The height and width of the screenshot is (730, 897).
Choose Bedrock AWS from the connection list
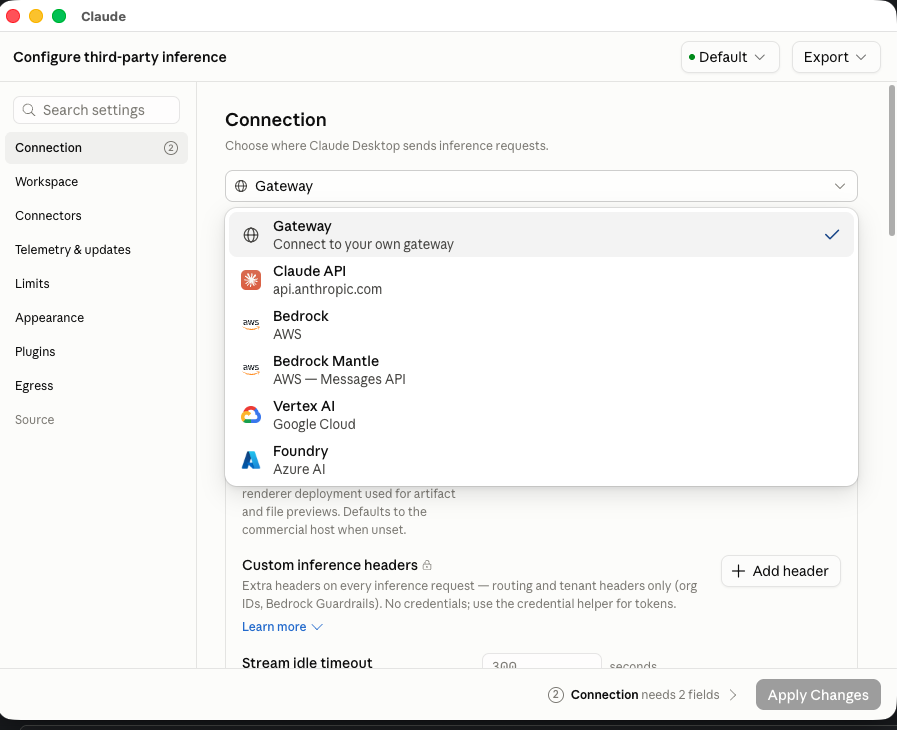(541, 325)
